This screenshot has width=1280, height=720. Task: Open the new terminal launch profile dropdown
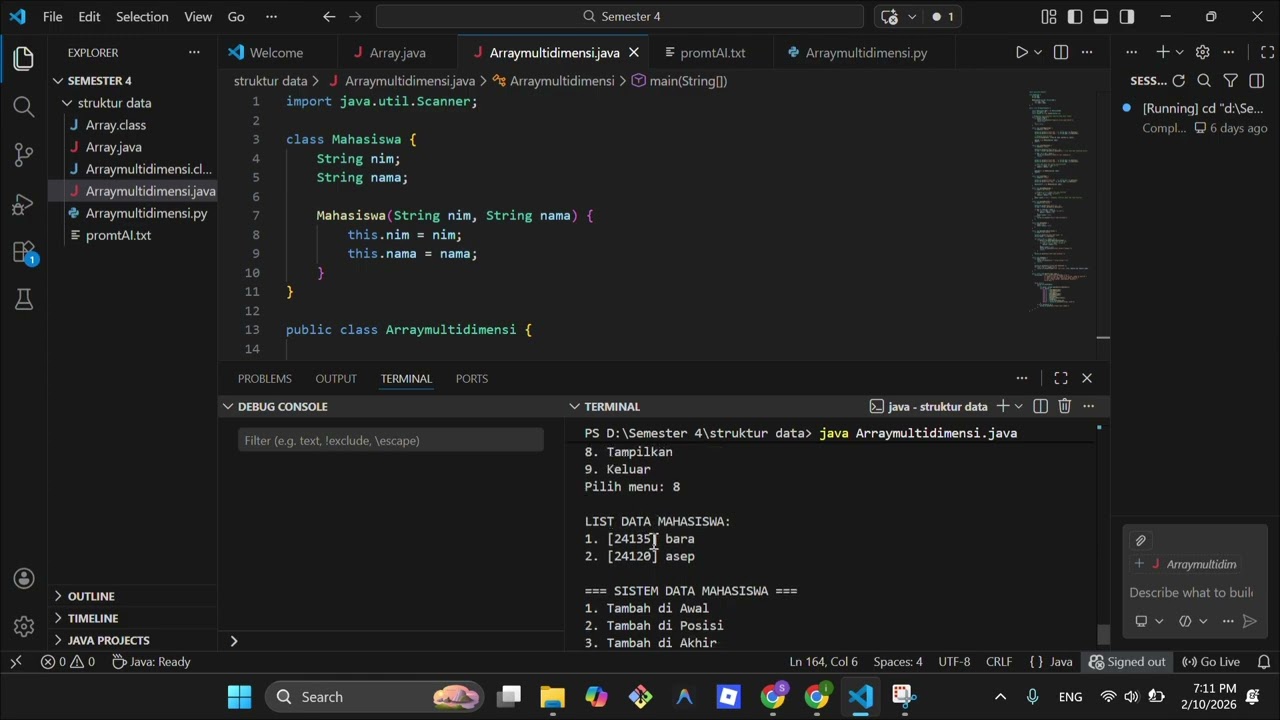pos(1018,406)
